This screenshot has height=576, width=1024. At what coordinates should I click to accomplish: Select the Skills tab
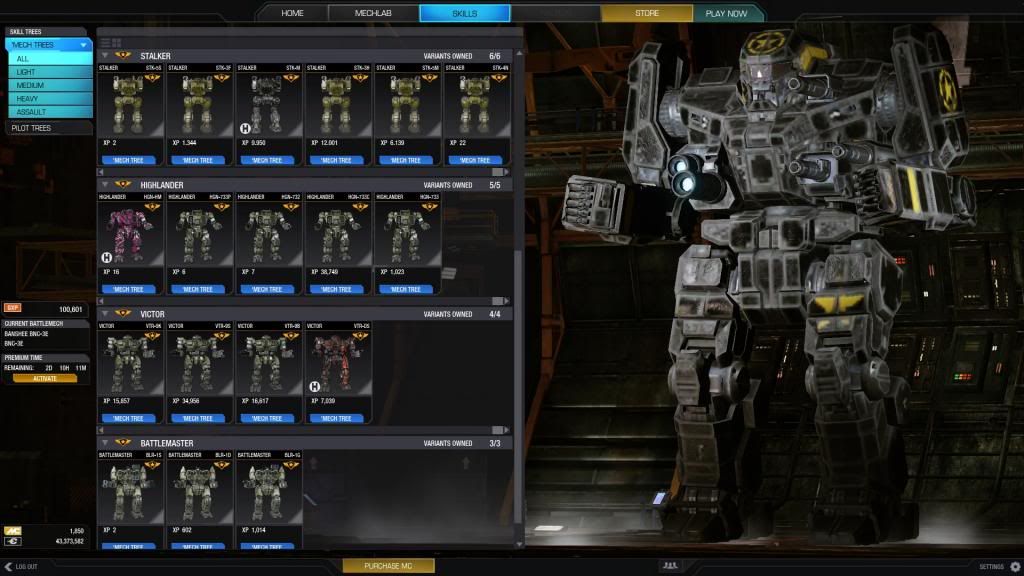click(464, 13)
